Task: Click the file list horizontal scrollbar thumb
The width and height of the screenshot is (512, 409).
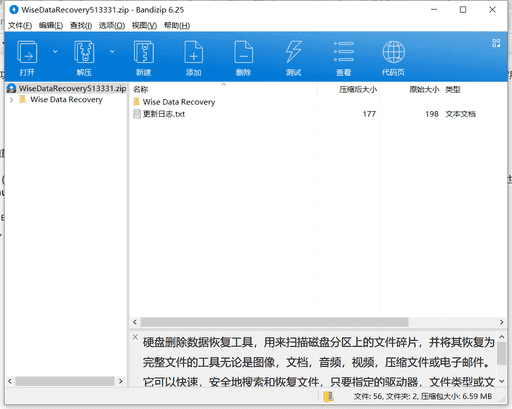Action: pos(274,322)
